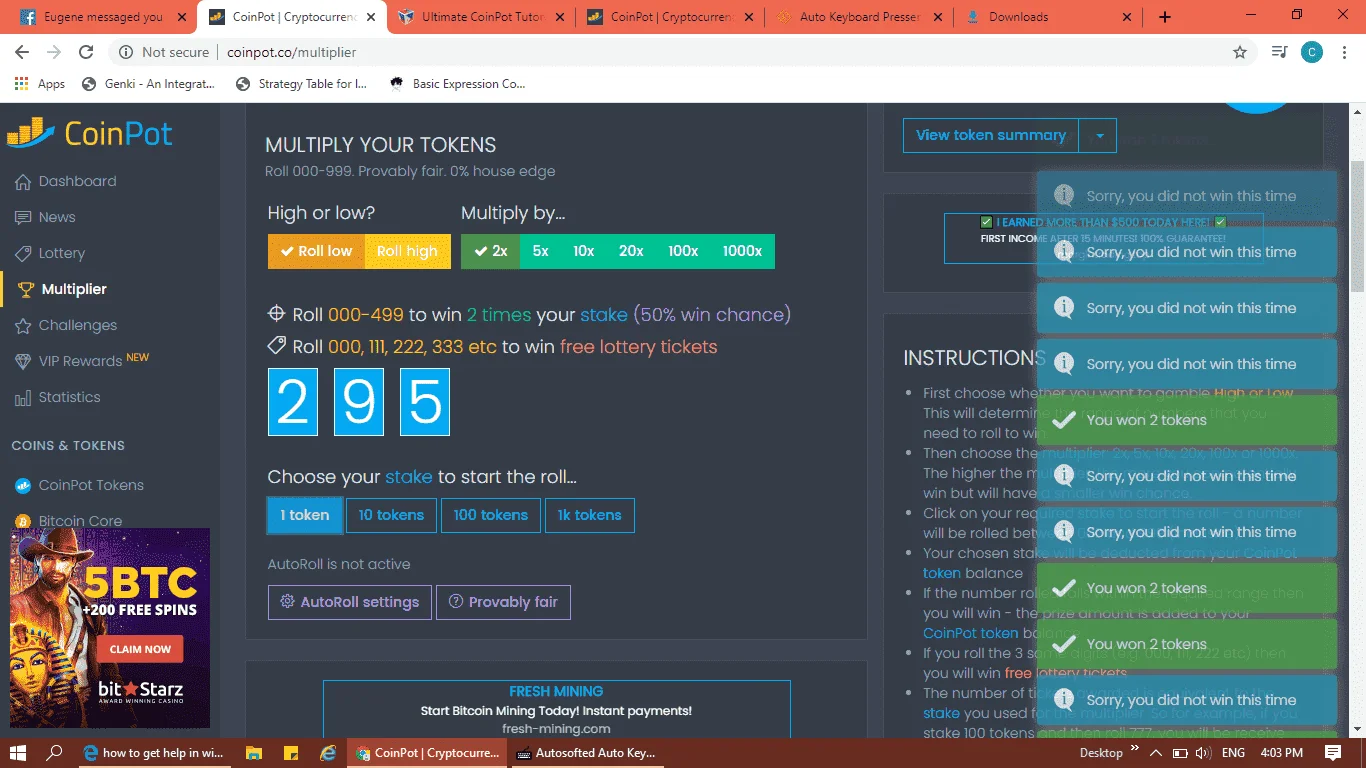Image resolution: width=1366 pixels, height=768 pixels.
Task: Stake 1k tokens to roll
Action: coord(589,515)
